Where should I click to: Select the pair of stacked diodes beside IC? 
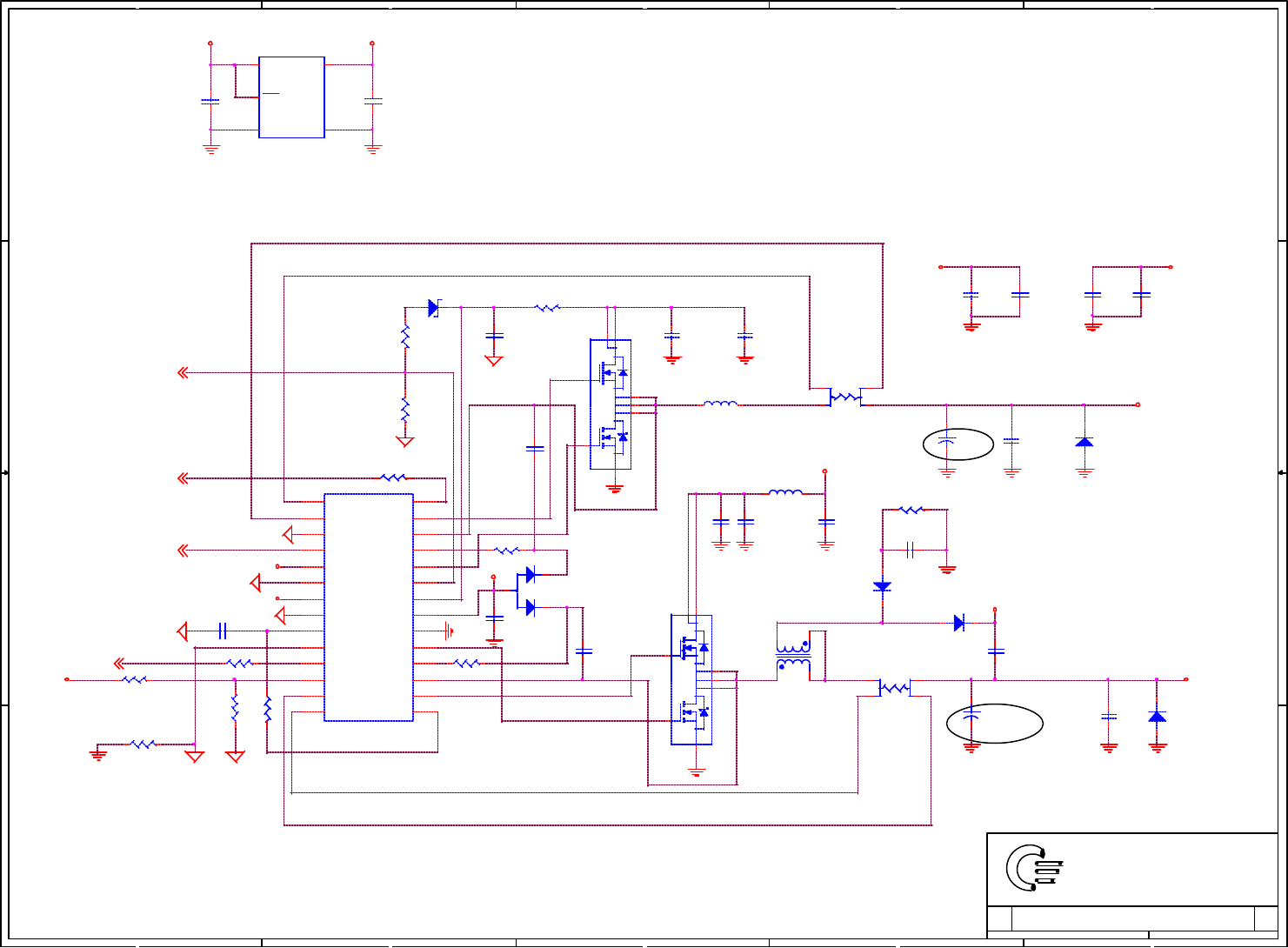pos(531,591)
